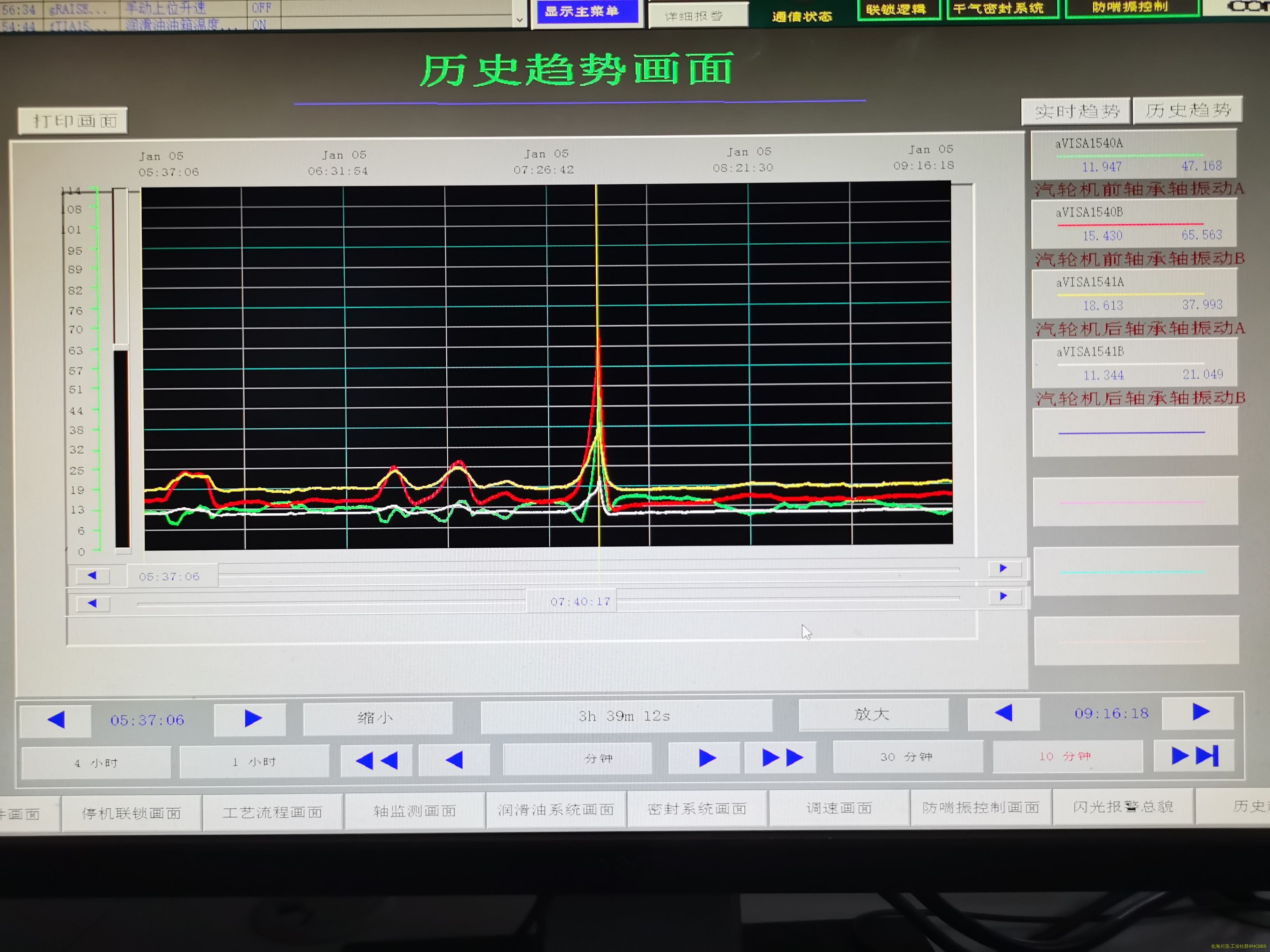The height and width of the screenshot is (952, 1270).
Task: Select the pink line empty pen slot
Action: (1136, 501)
